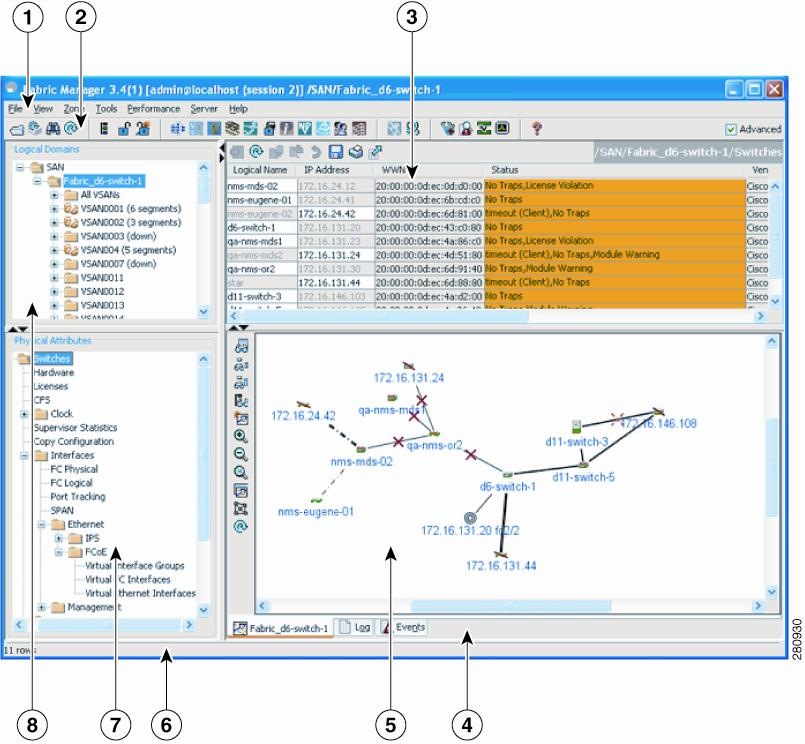Click the refresh icon in table toolbar
Image resolution: width=805 pixels, height=744 pixels.
click(x=256, y=151)
